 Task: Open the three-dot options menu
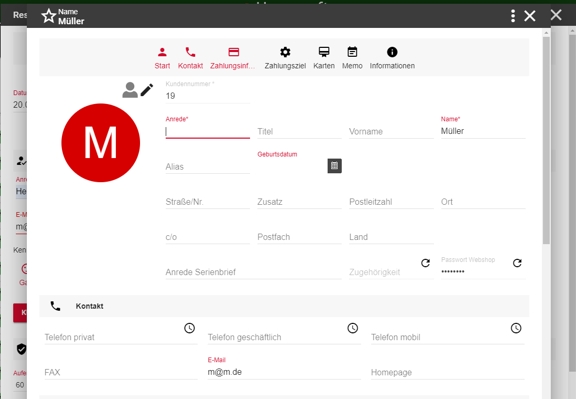(x=513, y=16)
